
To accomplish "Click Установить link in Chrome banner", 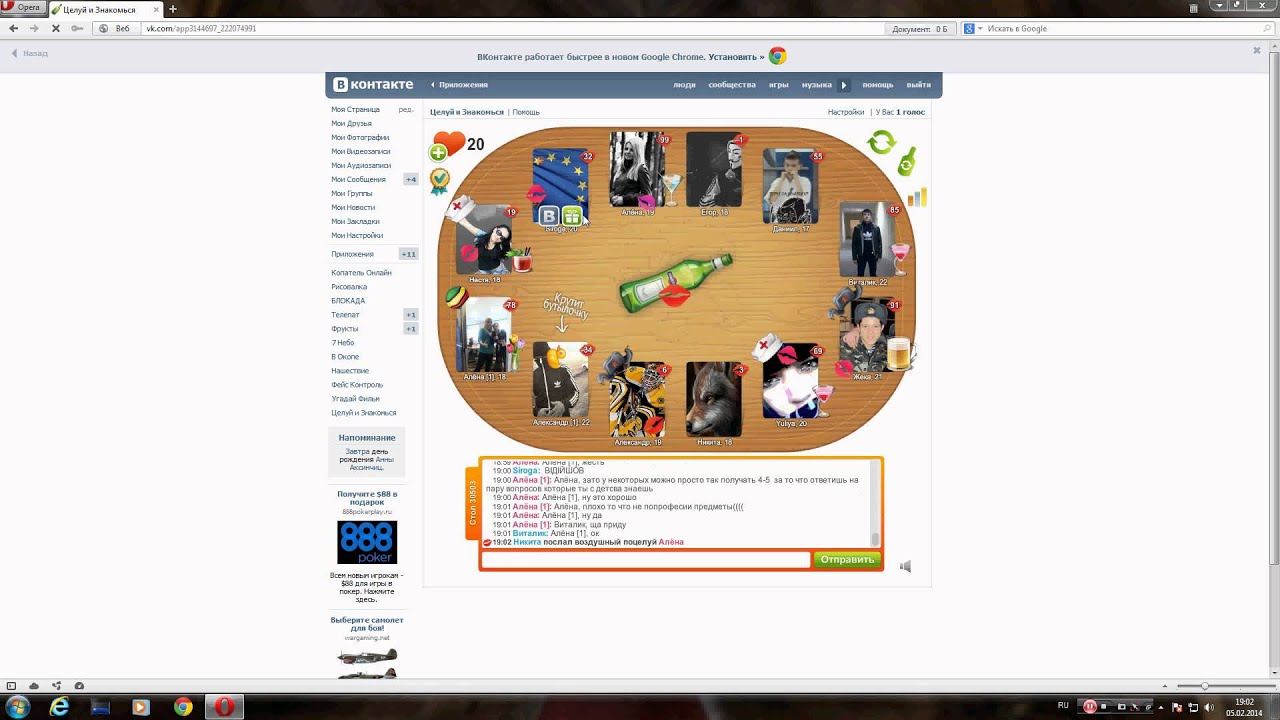I will coord(737,57).
